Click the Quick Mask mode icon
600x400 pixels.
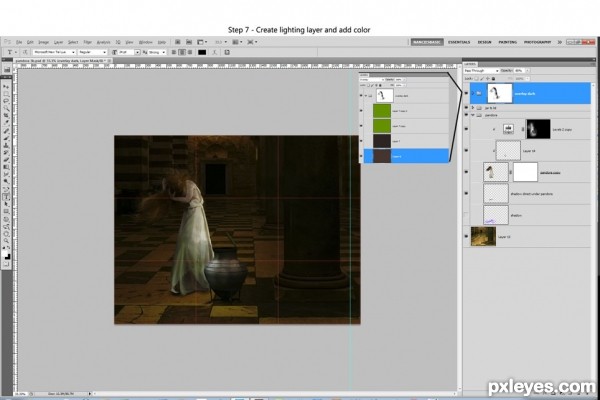coord(7,263)
